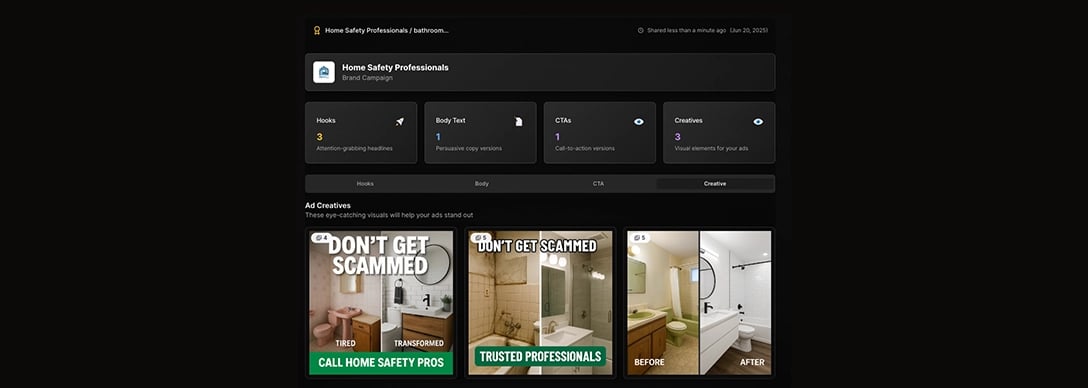Switch to the CTA tab
Image resolution: width=1088 pixels, height=388 pixels.
click(598, 184)
